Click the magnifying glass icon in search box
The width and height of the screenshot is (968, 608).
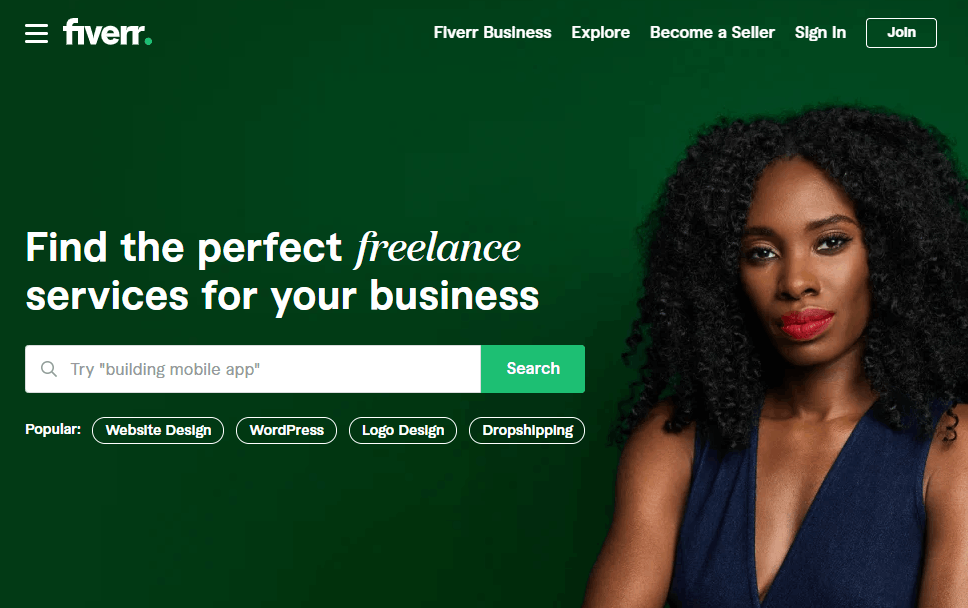[49, 369]
